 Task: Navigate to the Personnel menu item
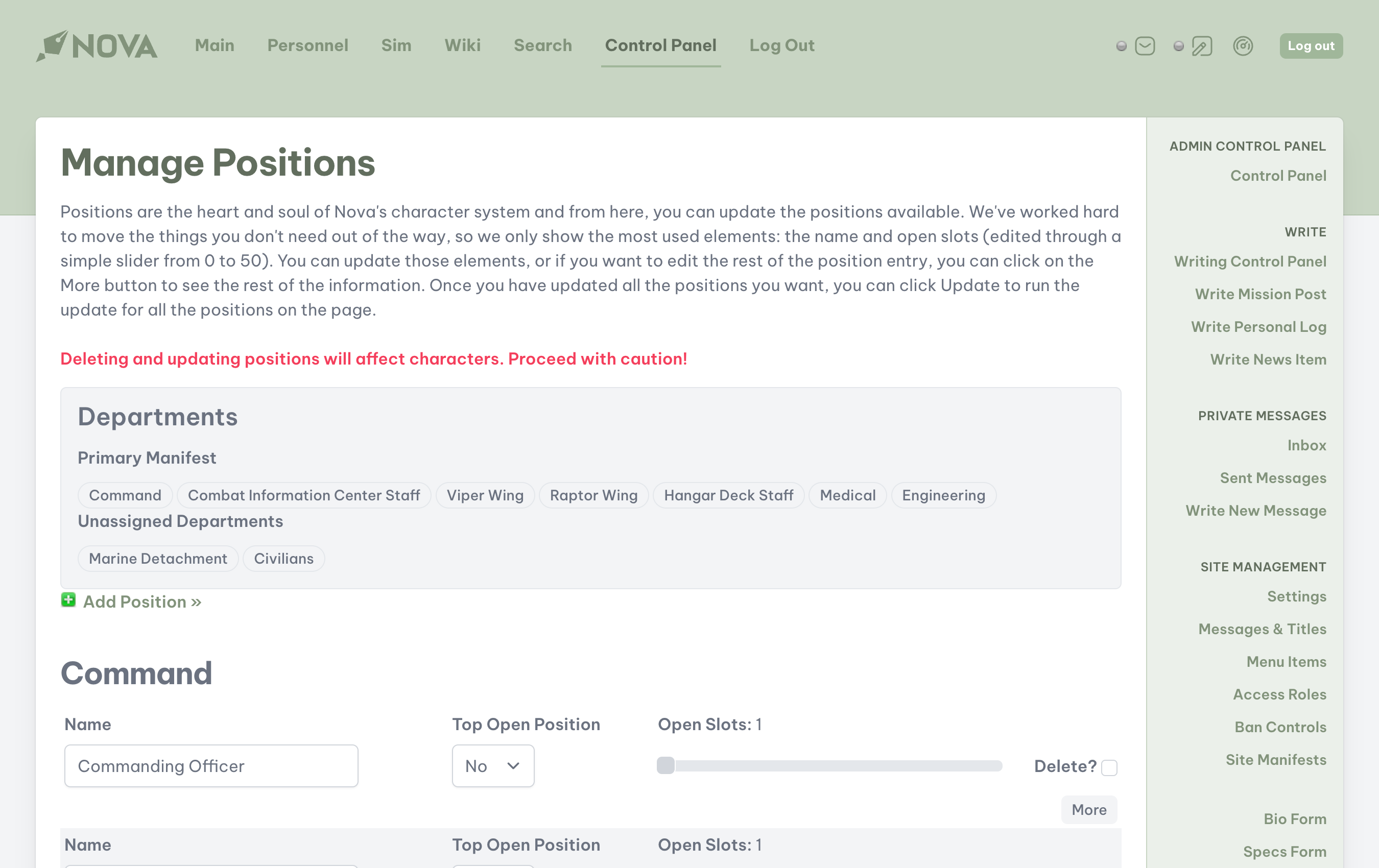(x=308, y=45)
